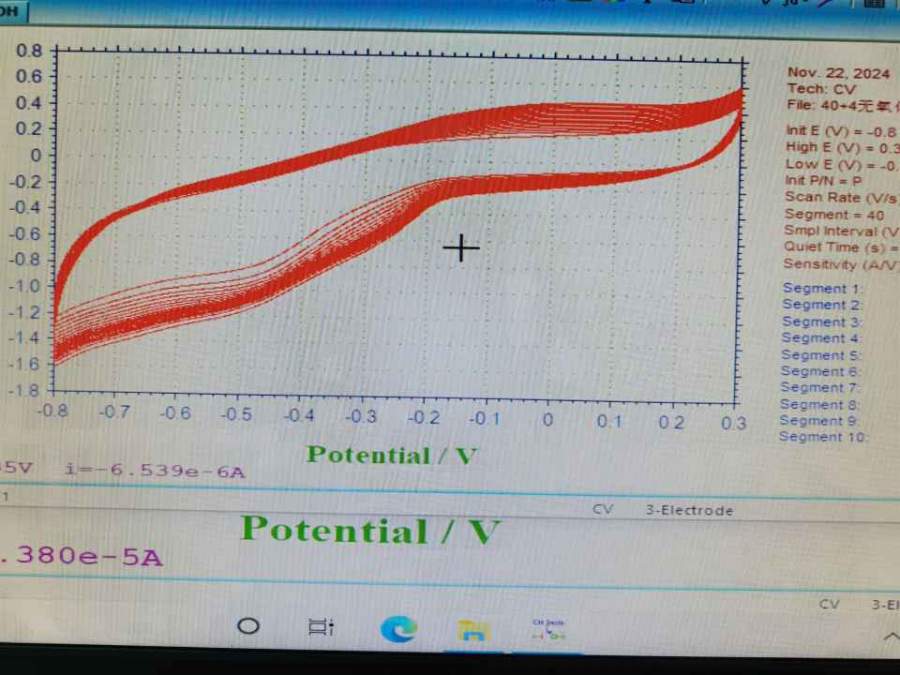Click the "Sensitivity (A/V" parameter line
The width and height of the screenshot is (900, 675).
click(x=840, y=264)
